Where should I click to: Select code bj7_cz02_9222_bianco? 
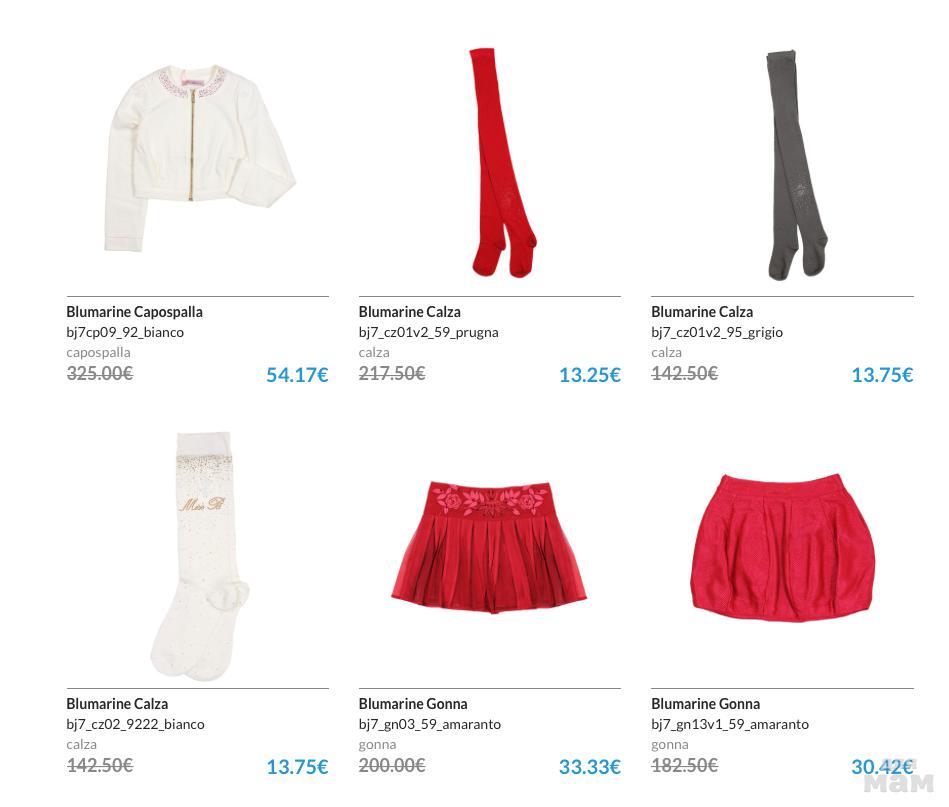pyautogui.click(x=135, y=725)
